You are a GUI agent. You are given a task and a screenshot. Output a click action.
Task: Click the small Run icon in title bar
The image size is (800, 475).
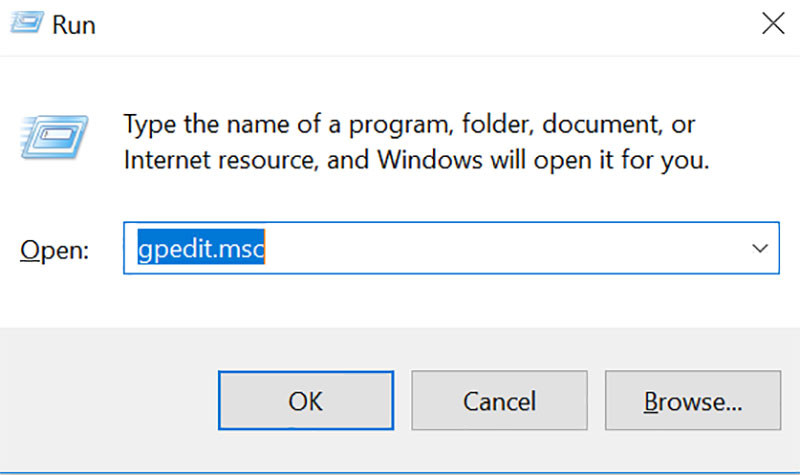pyautogui.click(x=27, y=22)
